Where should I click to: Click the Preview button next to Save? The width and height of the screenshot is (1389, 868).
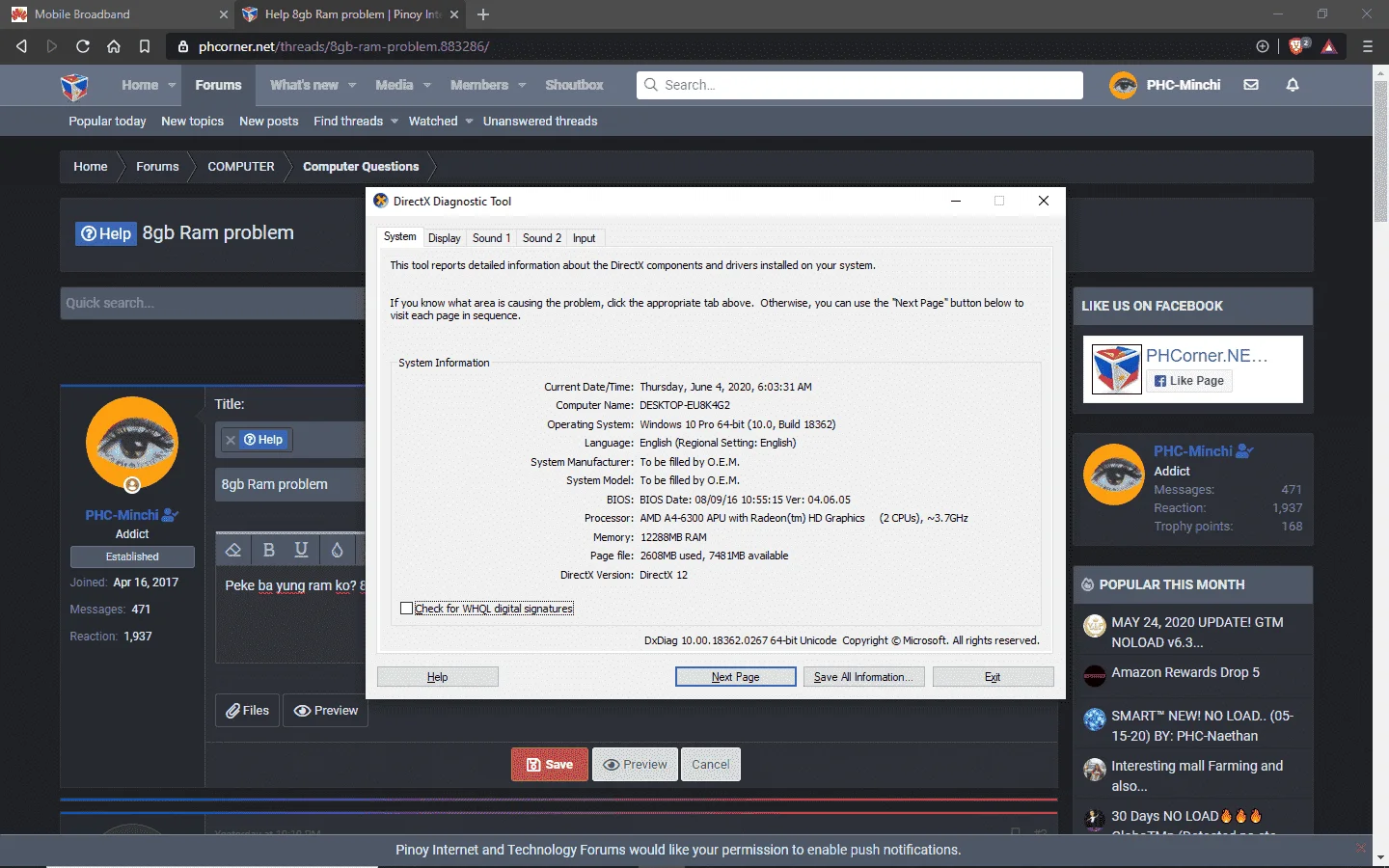point(636,765)
